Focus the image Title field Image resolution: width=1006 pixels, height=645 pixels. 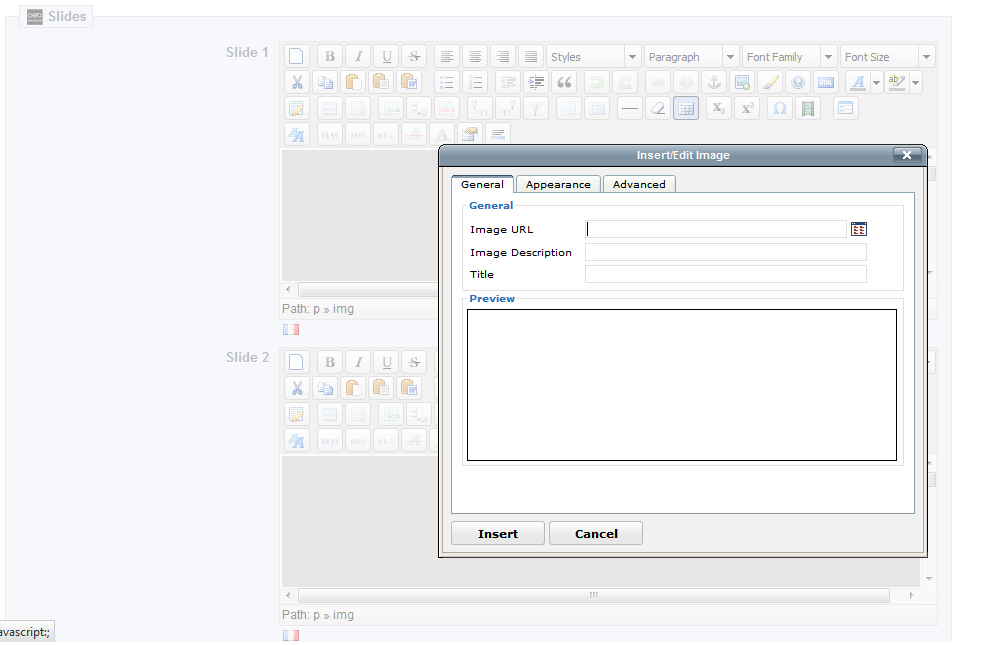click(x=726, y=274)
